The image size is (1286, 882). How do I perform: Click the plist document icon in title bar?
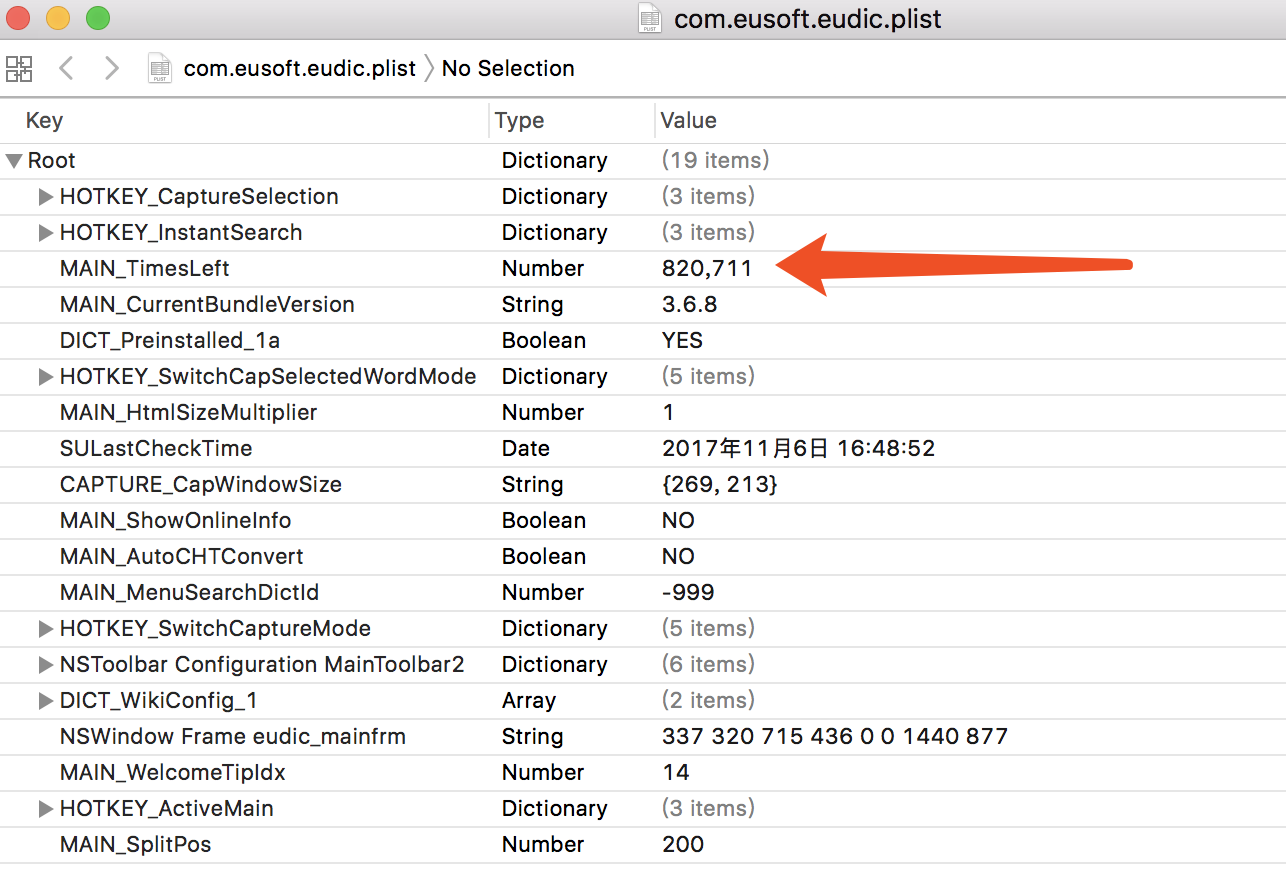point(650,19)
